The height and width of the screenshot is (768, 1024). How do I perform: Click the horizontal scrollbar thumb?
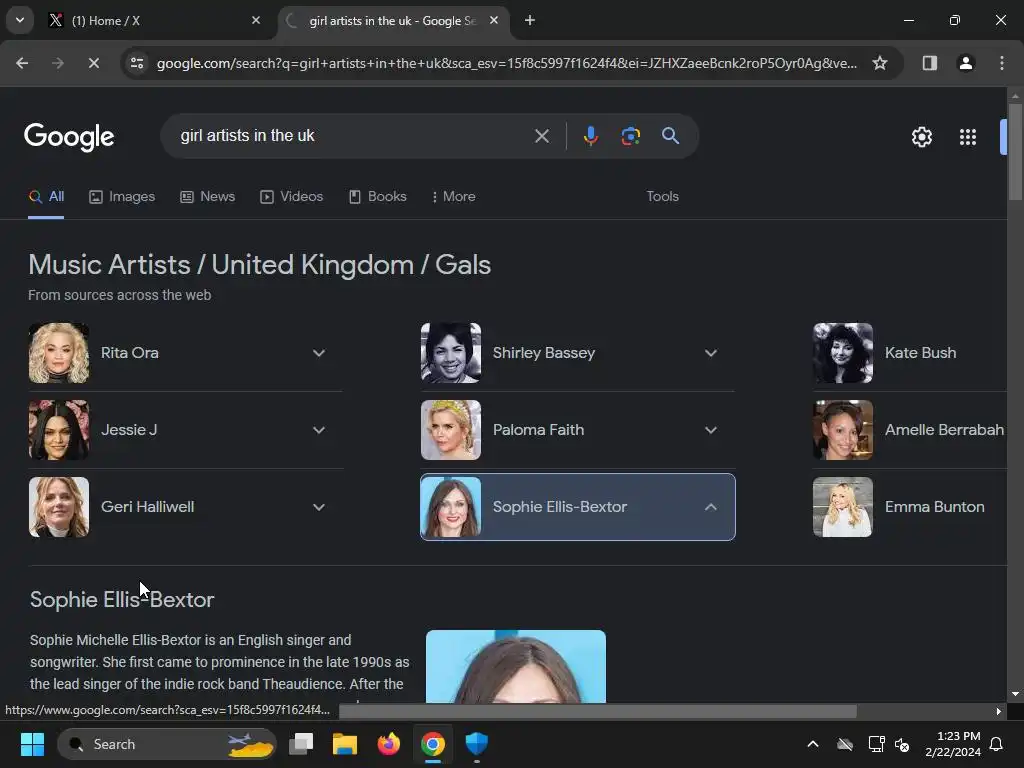pyautogui.click(x=598, y=711)
